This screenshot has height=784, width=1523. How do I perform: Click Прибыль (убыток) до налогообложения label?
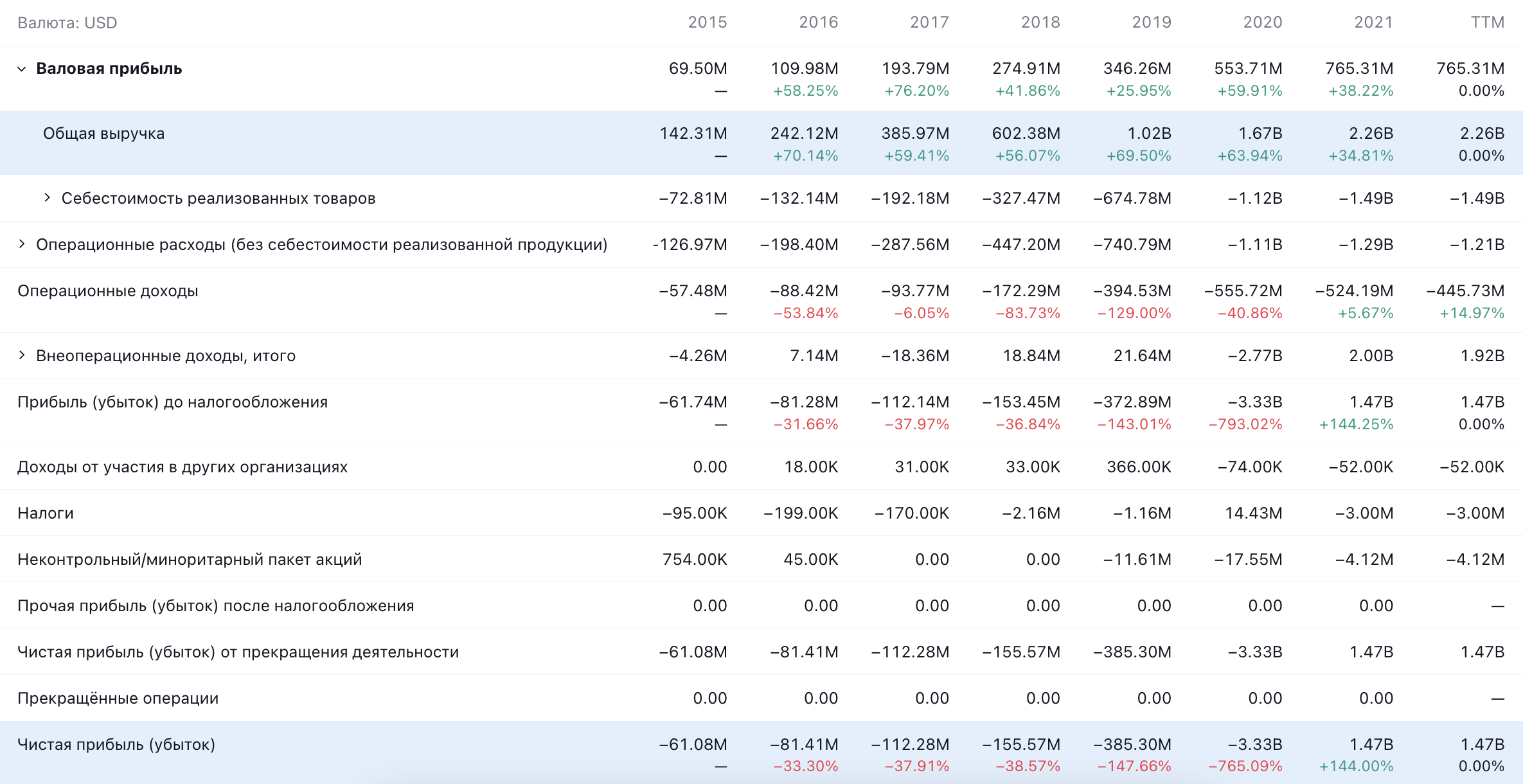click(x=173, y=402)
